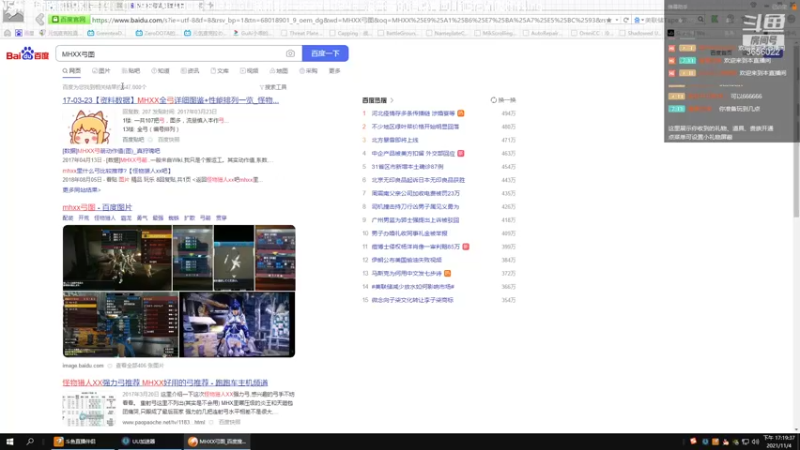Click the 更多同站结果 link
This screenshot has width=800, height=450.
point(81,190)
